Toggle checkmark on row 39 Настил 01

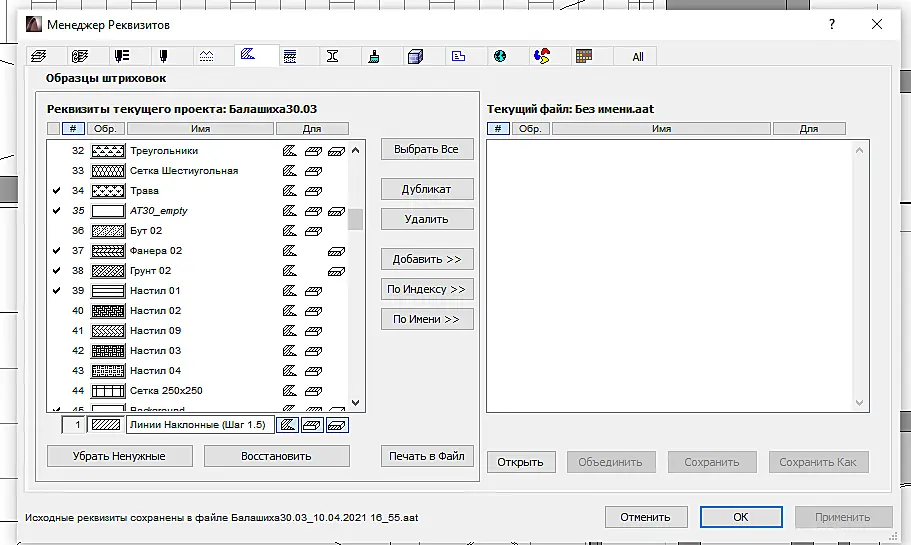point(56,291)
